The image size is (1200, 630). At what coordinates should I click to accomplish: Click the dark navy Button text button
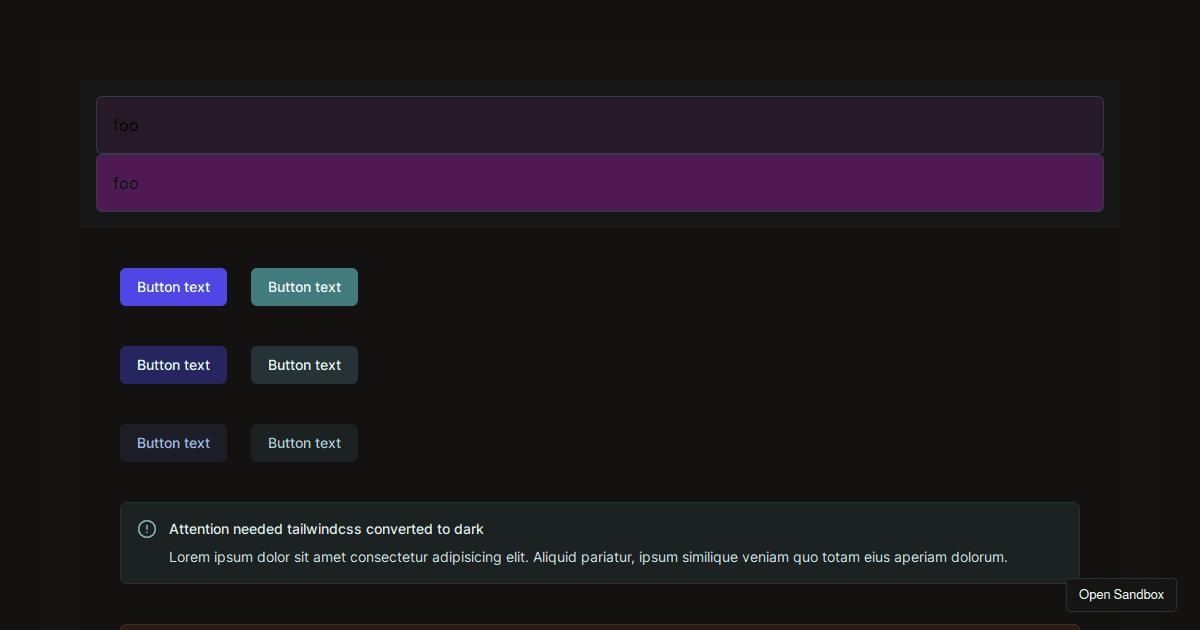173,365
